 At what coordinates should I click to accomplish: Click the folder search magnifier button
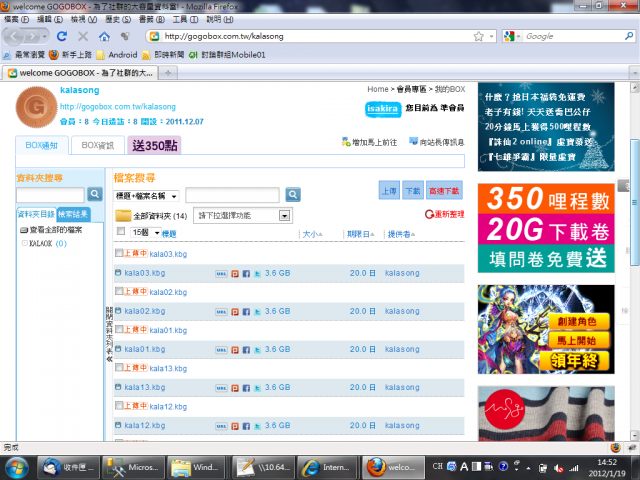click(x=95, y=194)
